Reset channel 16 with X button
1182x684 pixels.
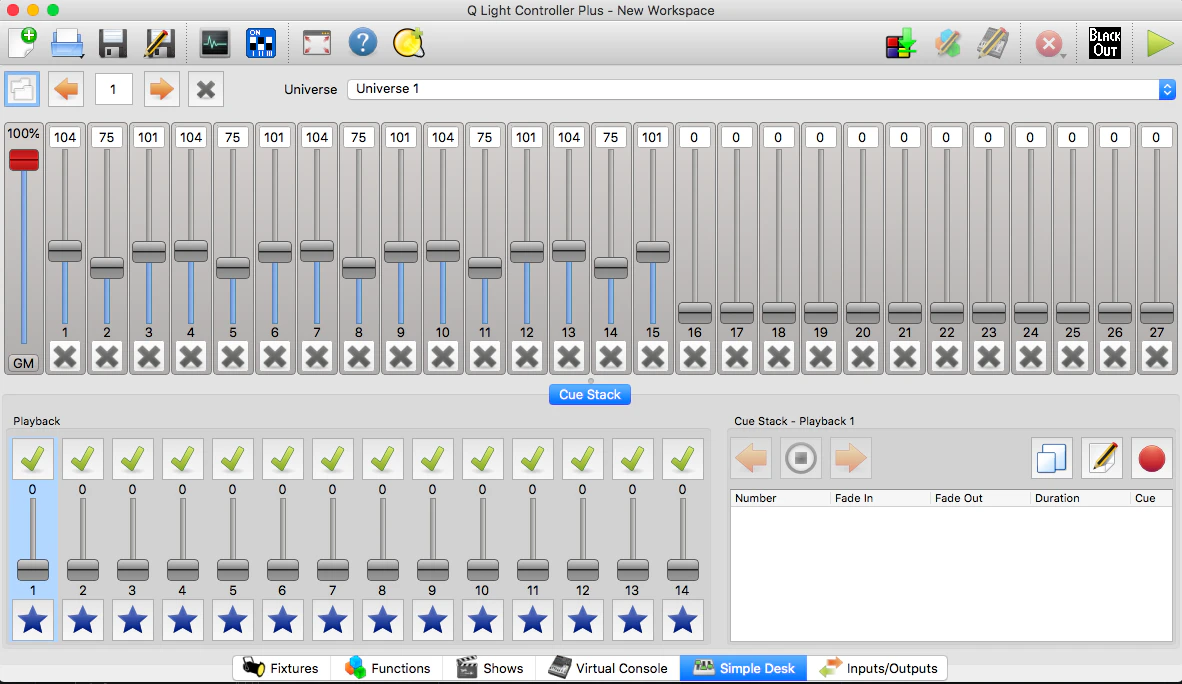click(x=694, y=356)
